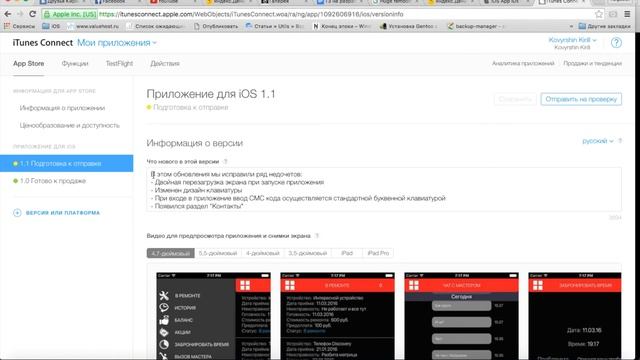The image size is (640, 360).
Task: Open App Analytics link
Action: coord(523,64)
